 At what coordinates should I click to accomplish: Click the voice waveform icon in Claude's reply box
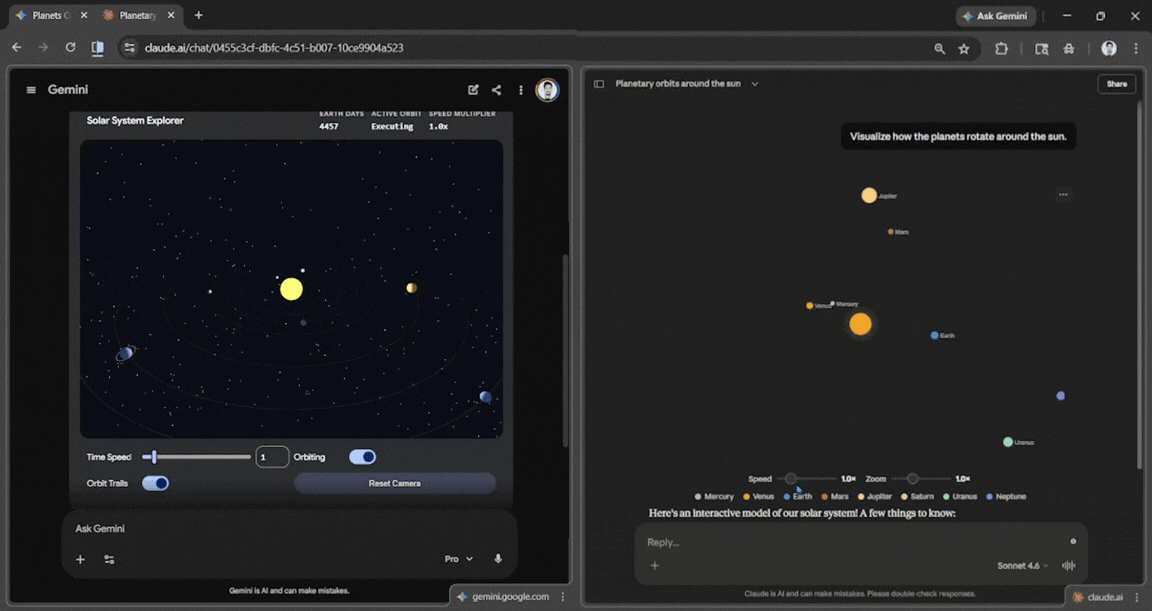[1068, 565]
